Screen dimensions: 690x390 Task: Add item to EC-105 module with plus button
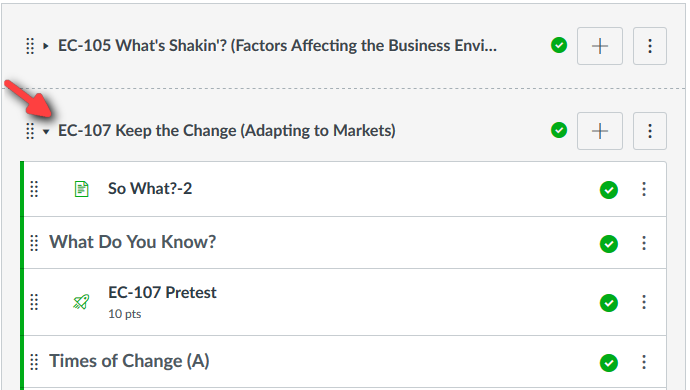(x=600, y=46)
